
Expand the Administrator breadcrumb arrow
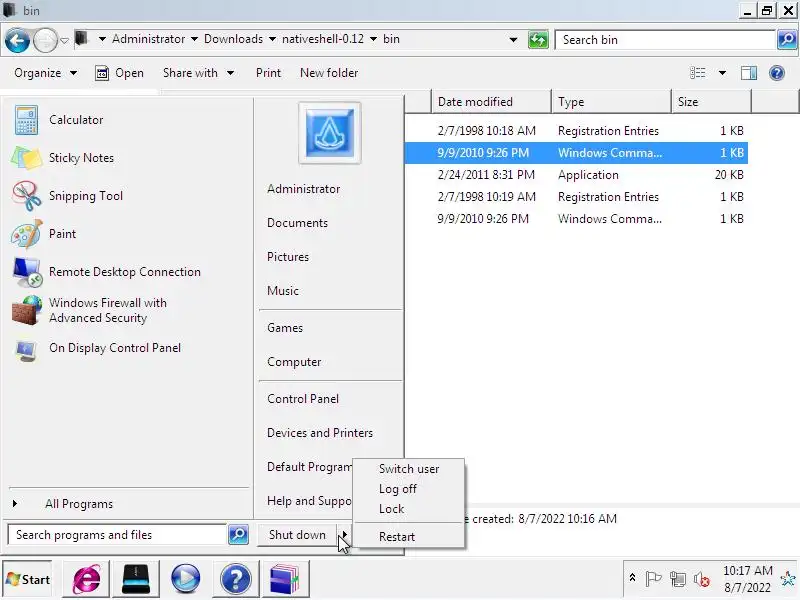[x=194, y=39]
